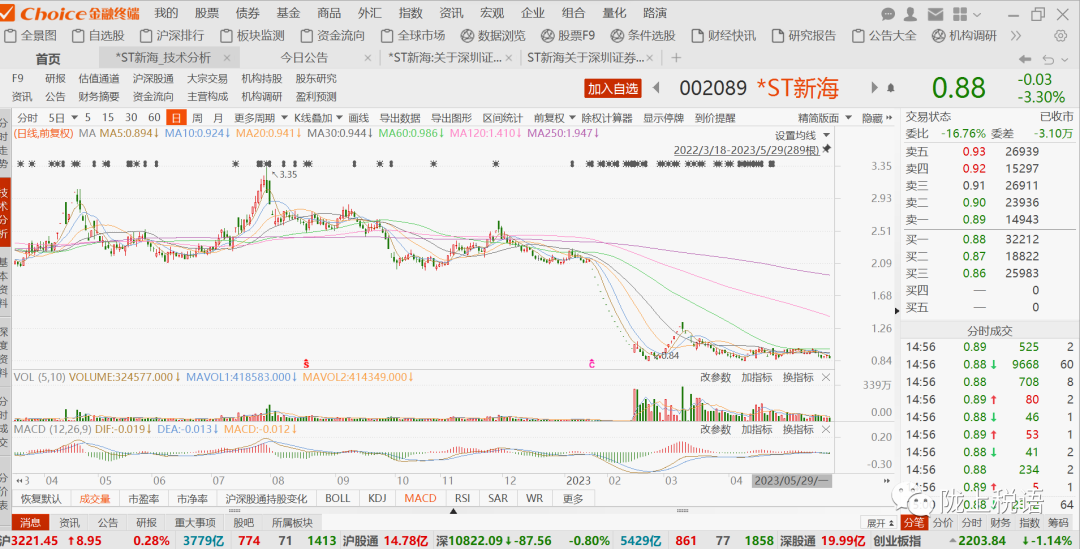Image resolution: width=1080 pixels, height=549 pixels.
Task: Click 除权计算器 button
Action: [607, 118]
